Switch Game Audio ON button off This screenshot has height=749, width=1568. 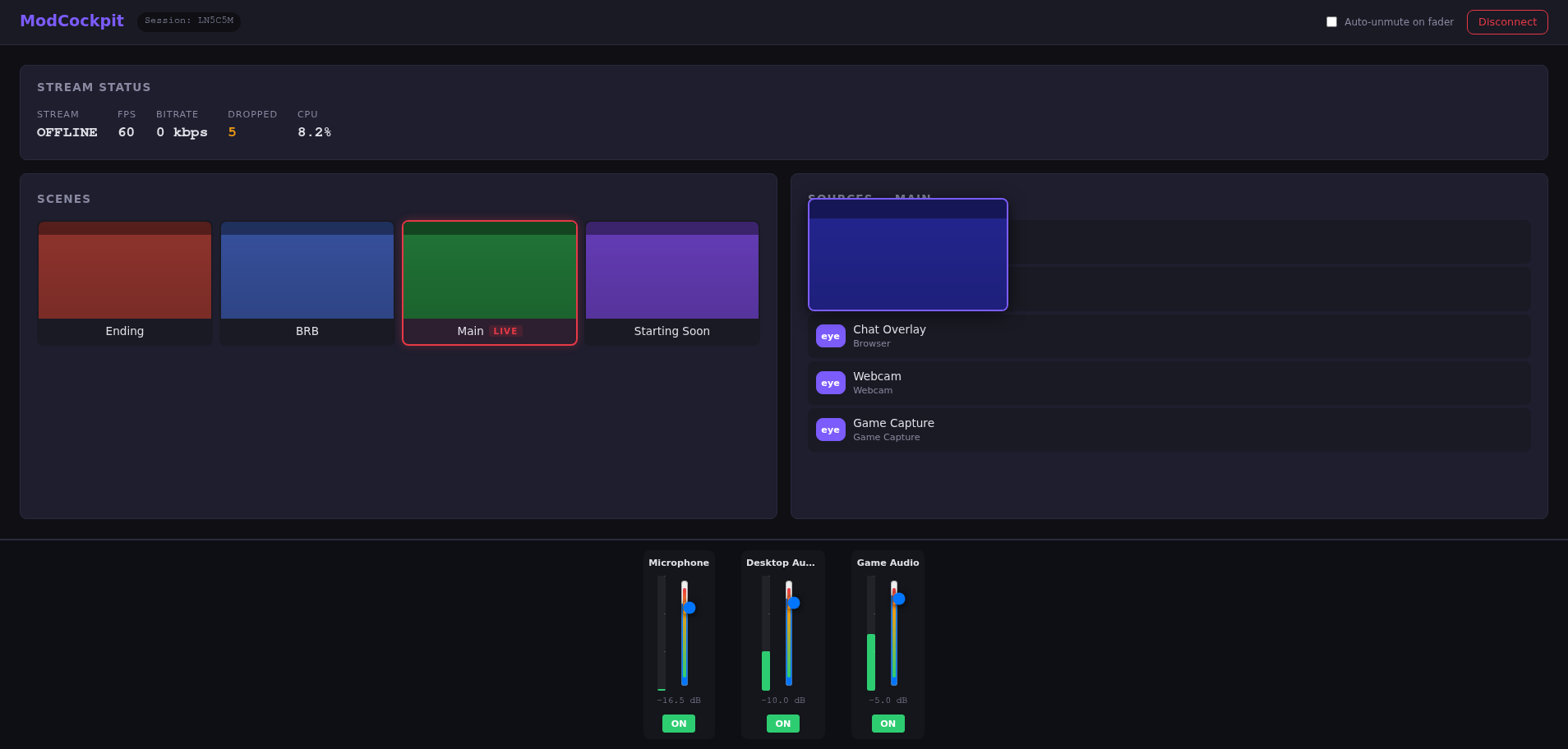click(x=888, y=723)
